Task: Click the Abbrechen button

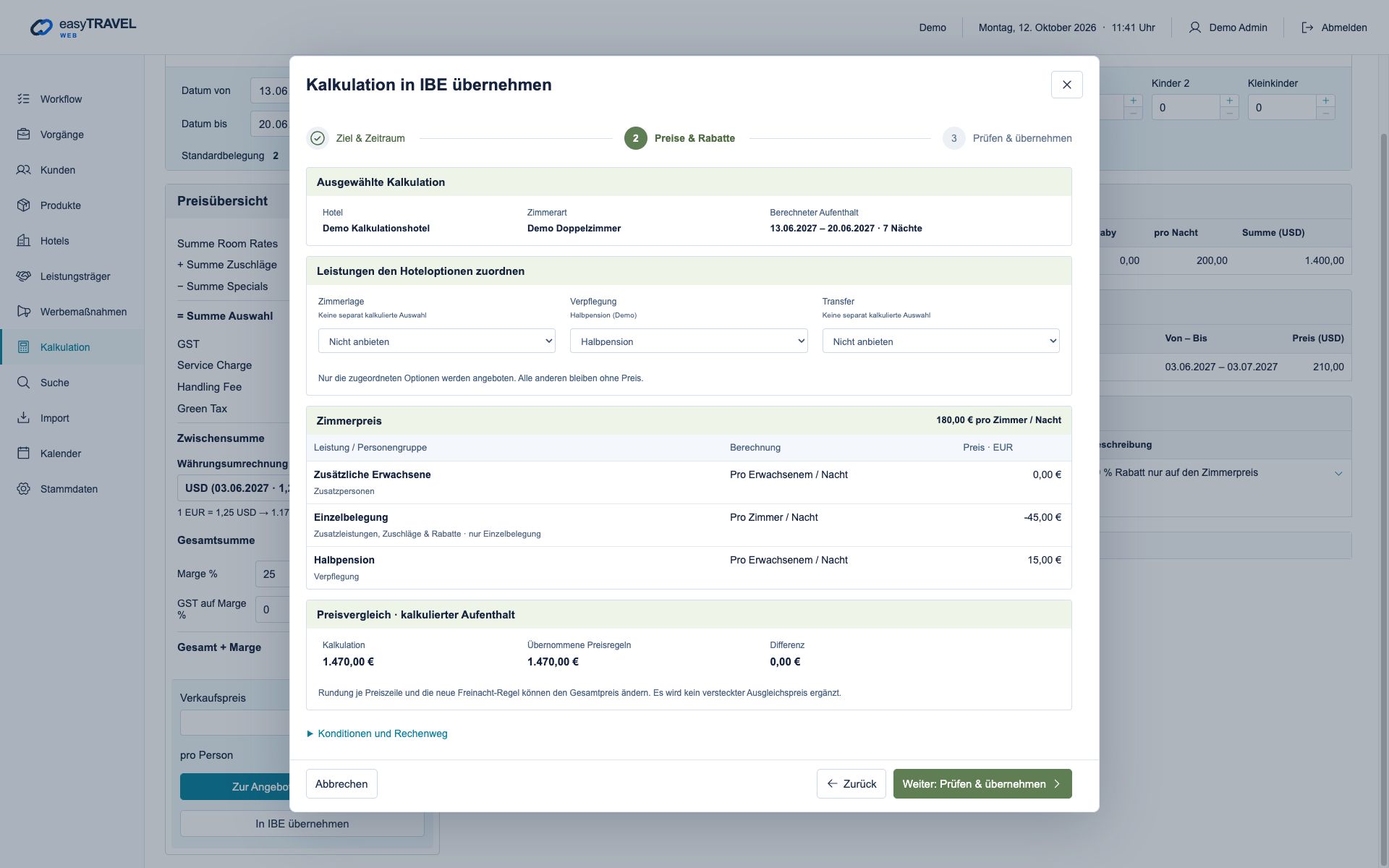Action: point(341,784)
